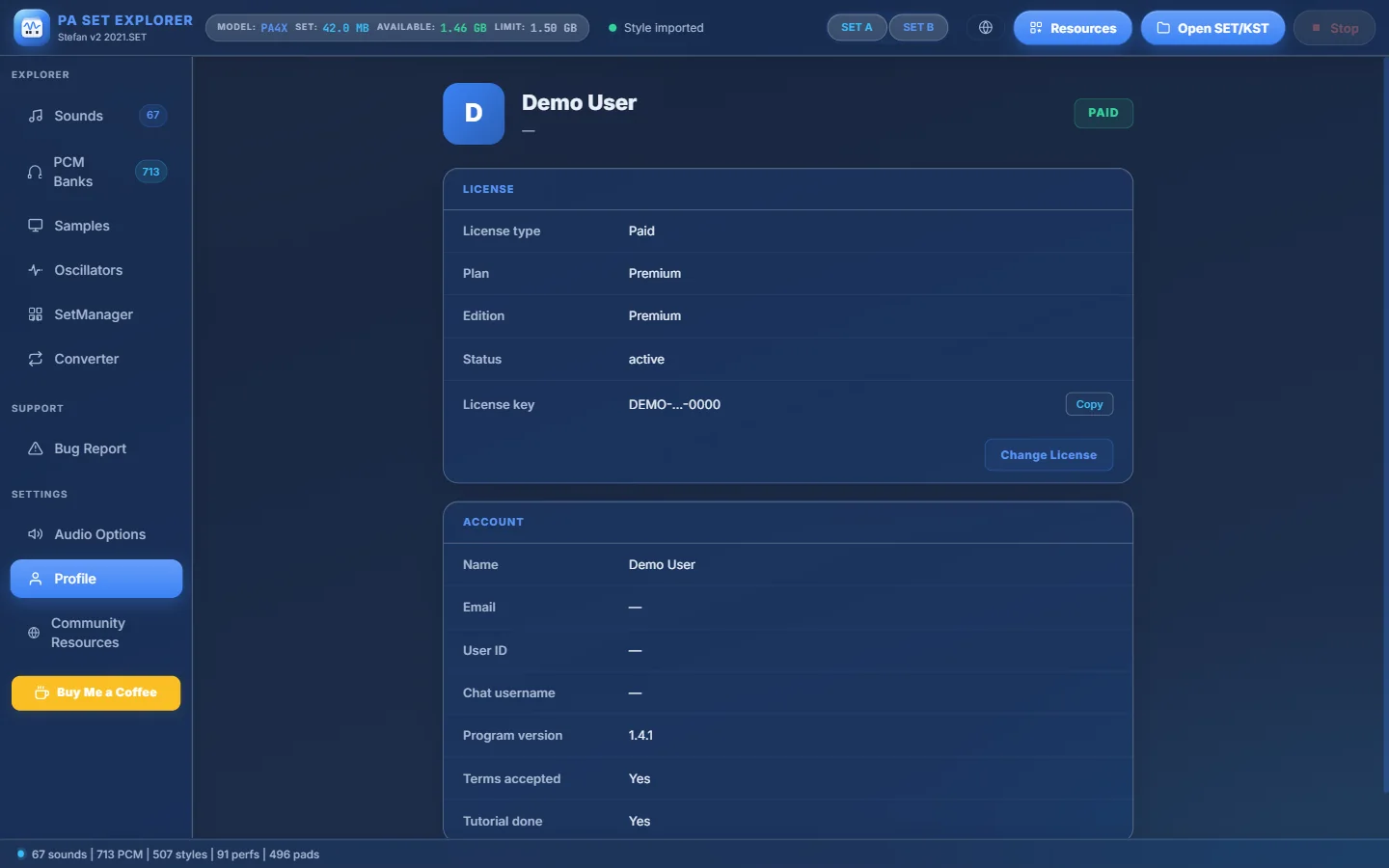
Task: Click Buy Me a Coffee button
Action: [96, 692]
